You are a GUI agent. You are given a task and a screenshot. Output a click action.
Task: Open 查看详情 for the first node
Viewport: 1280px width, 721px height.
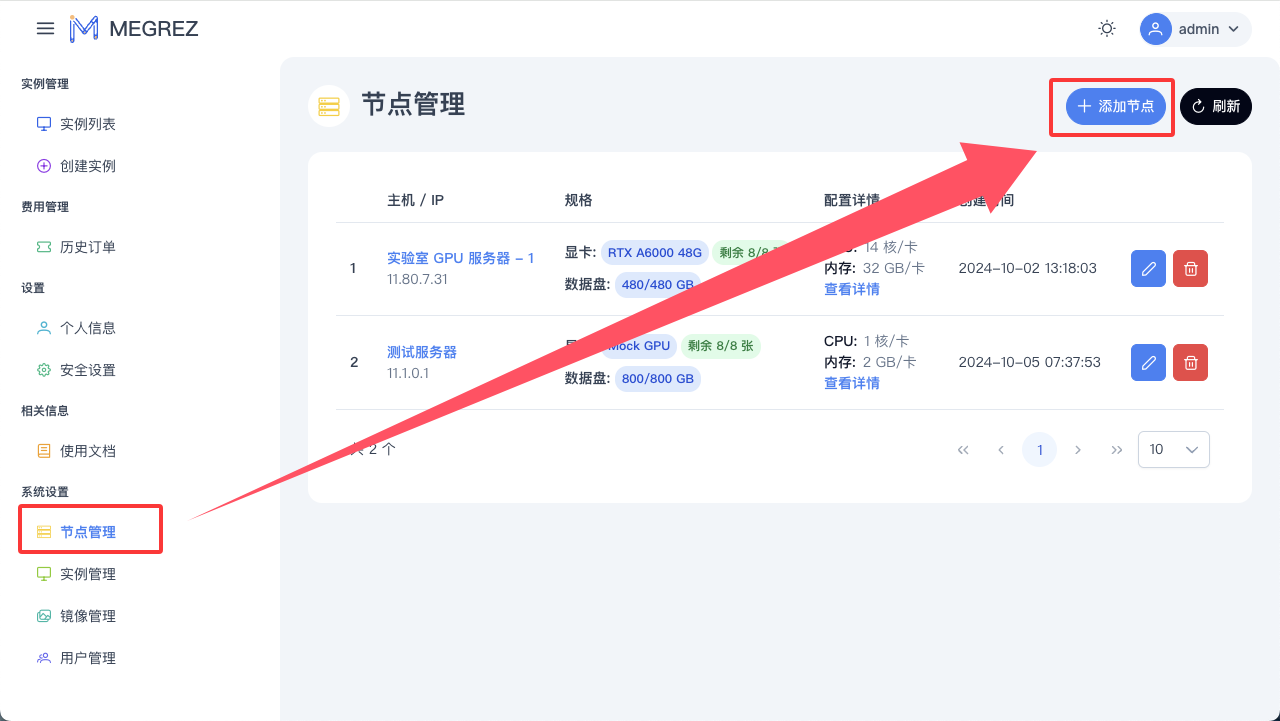pyautogui.click(x=851, y=289)
